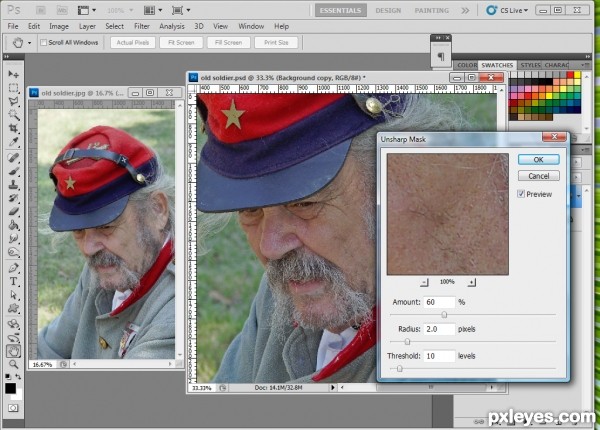Screen dimensions: 600x430
Task: Toggle Quick Mask mode icon
Action: coord(13,408)
